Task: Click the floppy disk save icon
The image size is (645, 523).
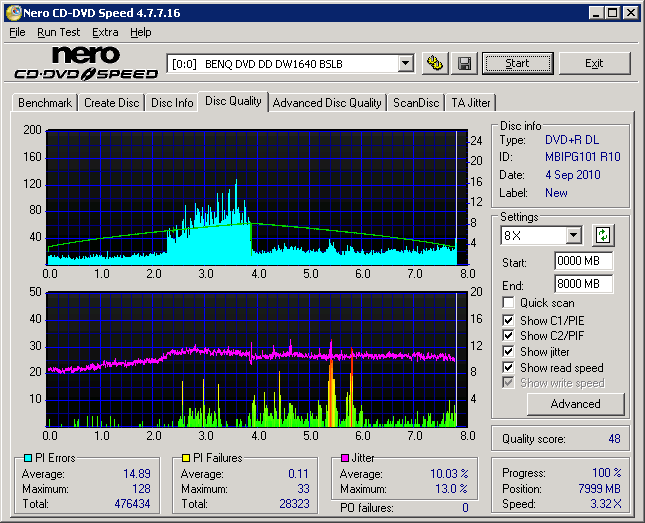Action: 464,64
